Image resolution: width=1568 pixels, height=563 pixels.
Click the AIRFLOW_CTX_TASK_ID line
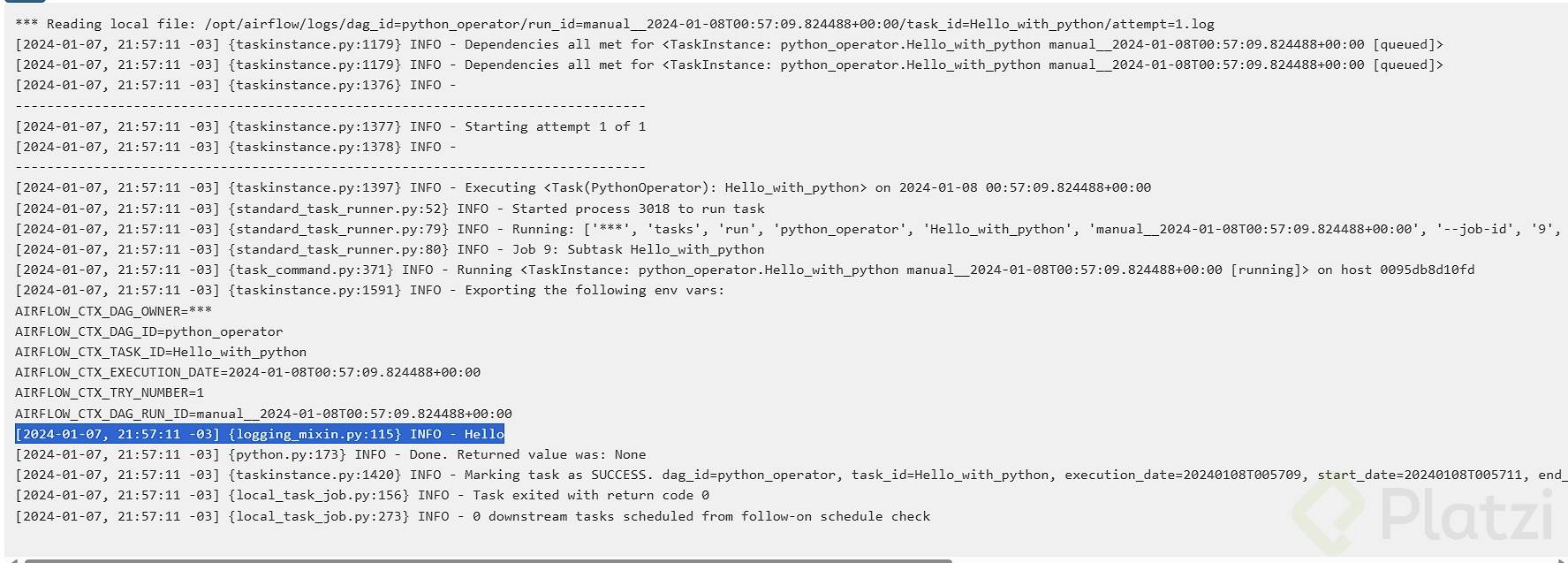point(161,352)
